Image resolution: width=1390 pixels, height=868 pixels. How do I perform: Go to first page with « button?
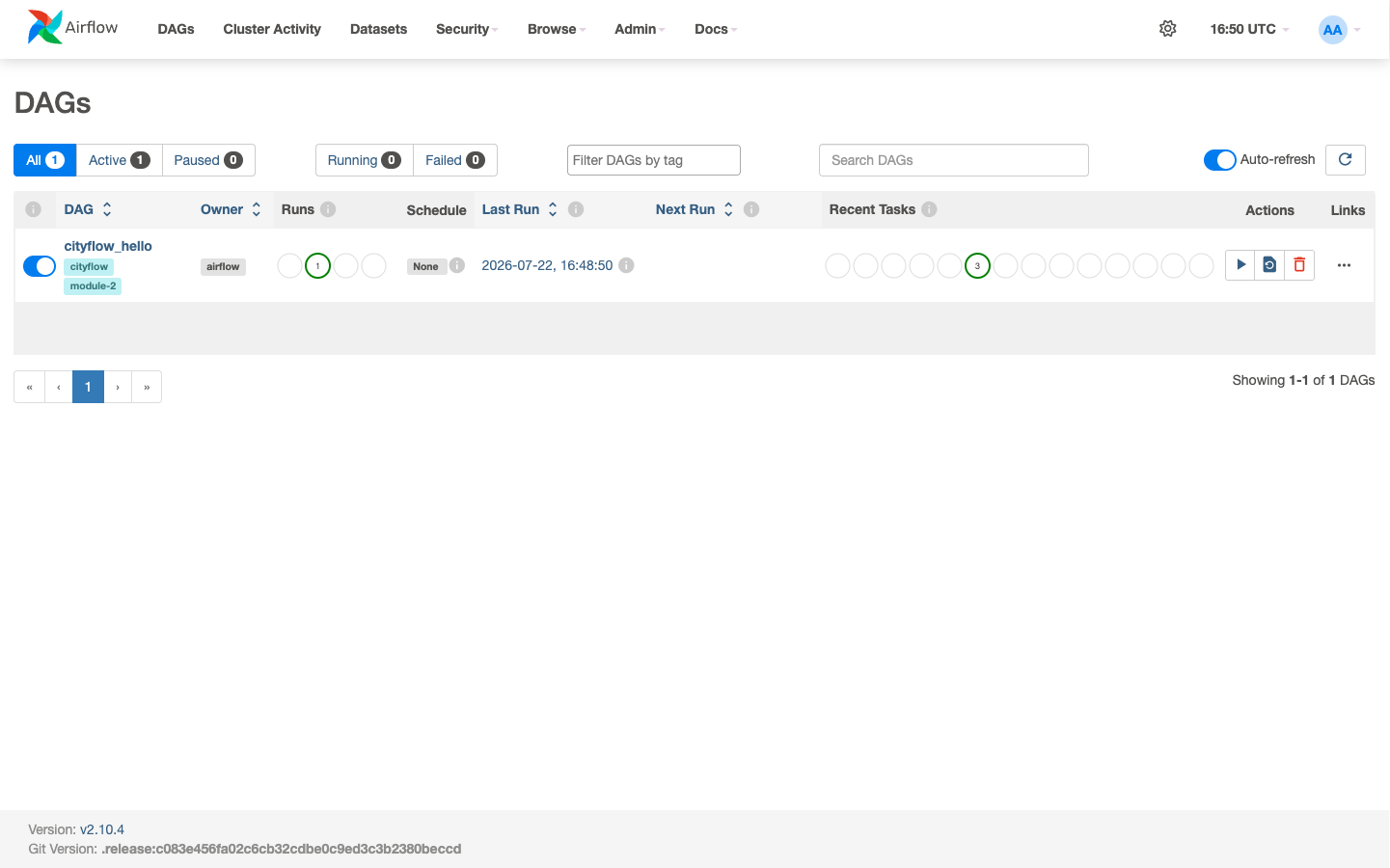coord(29,387)
